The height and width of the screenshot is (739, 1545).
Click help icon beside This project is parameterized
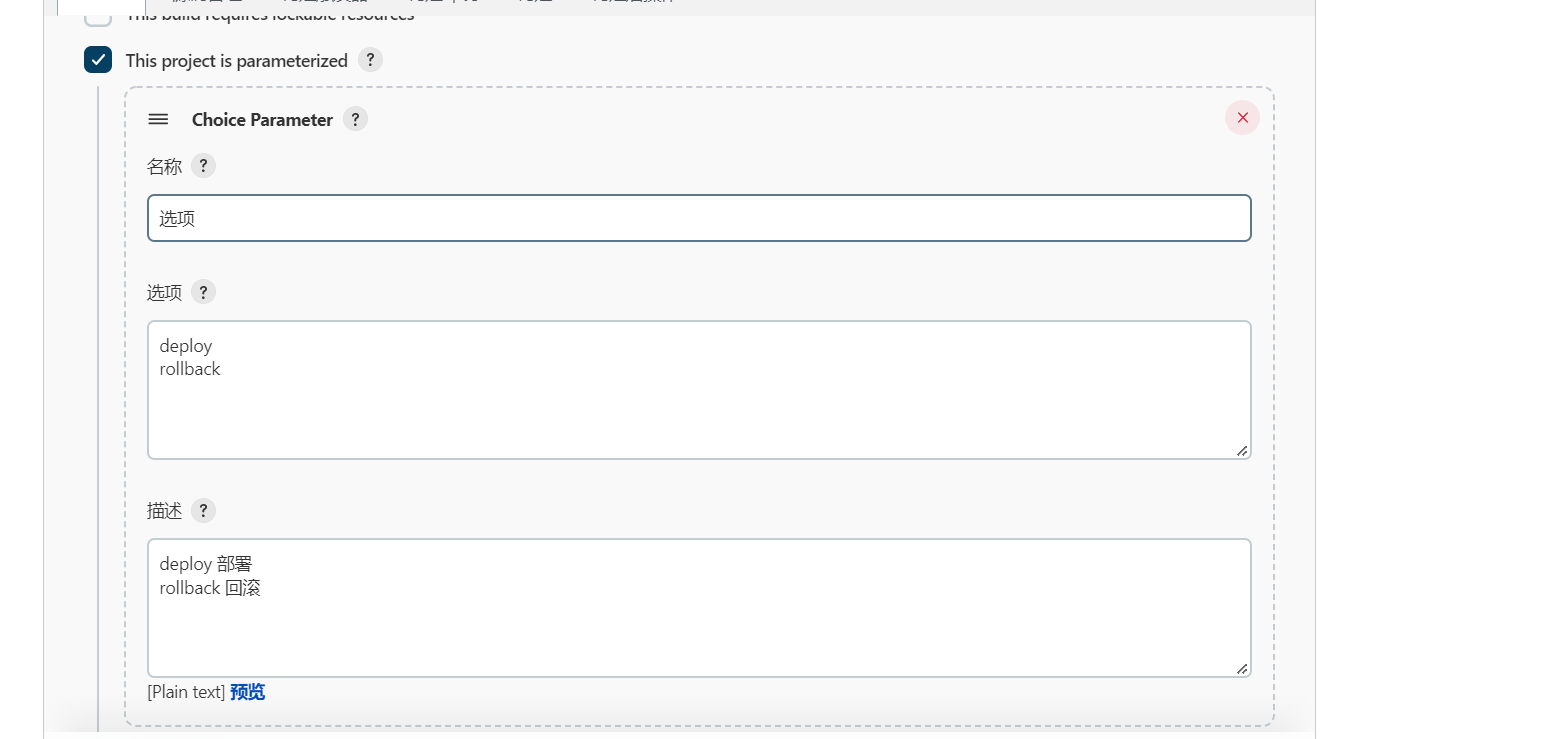coord(370,60)
